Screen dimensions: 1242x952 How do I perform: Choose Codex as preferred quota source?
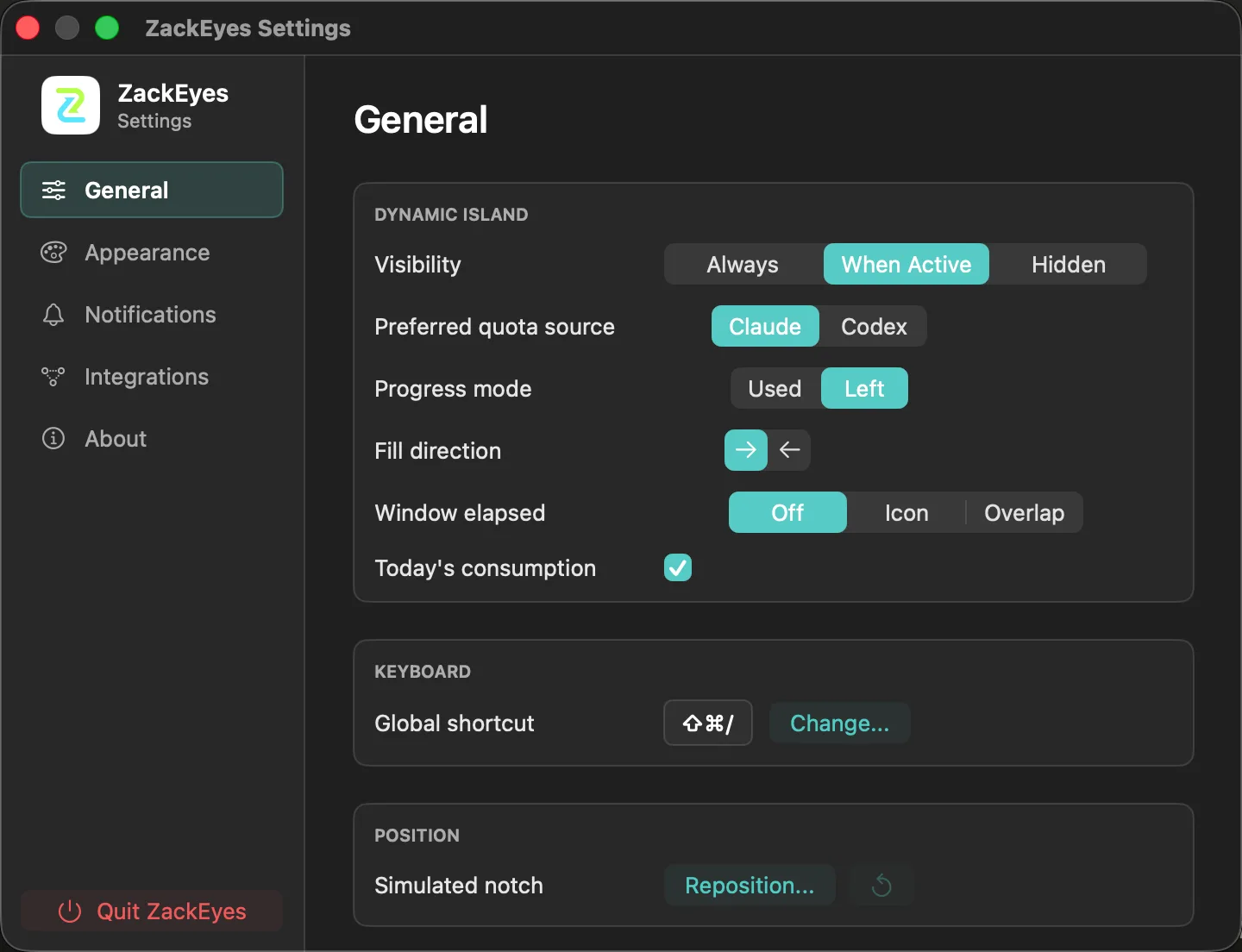point(874,326)
